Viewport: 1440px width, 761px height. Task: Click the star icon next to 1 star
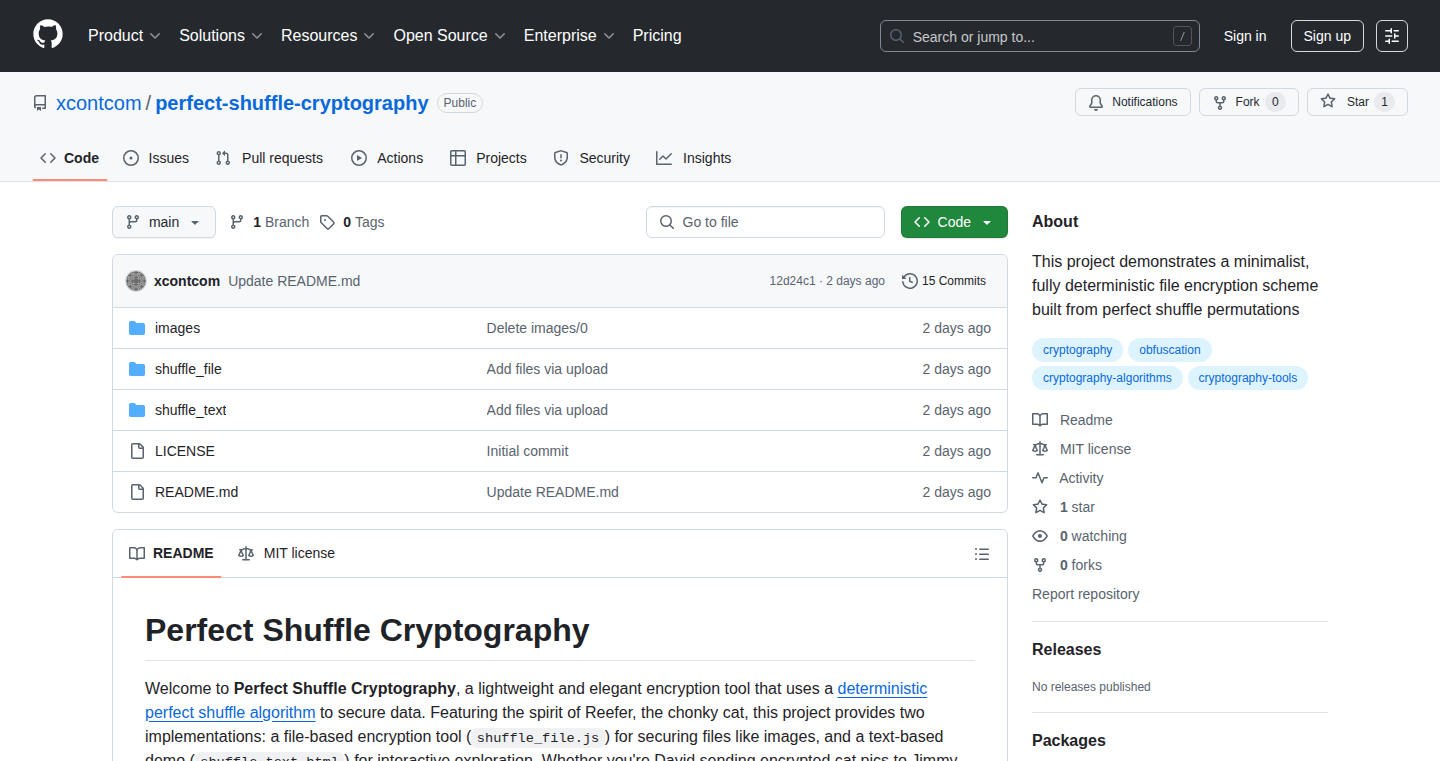1040,507
